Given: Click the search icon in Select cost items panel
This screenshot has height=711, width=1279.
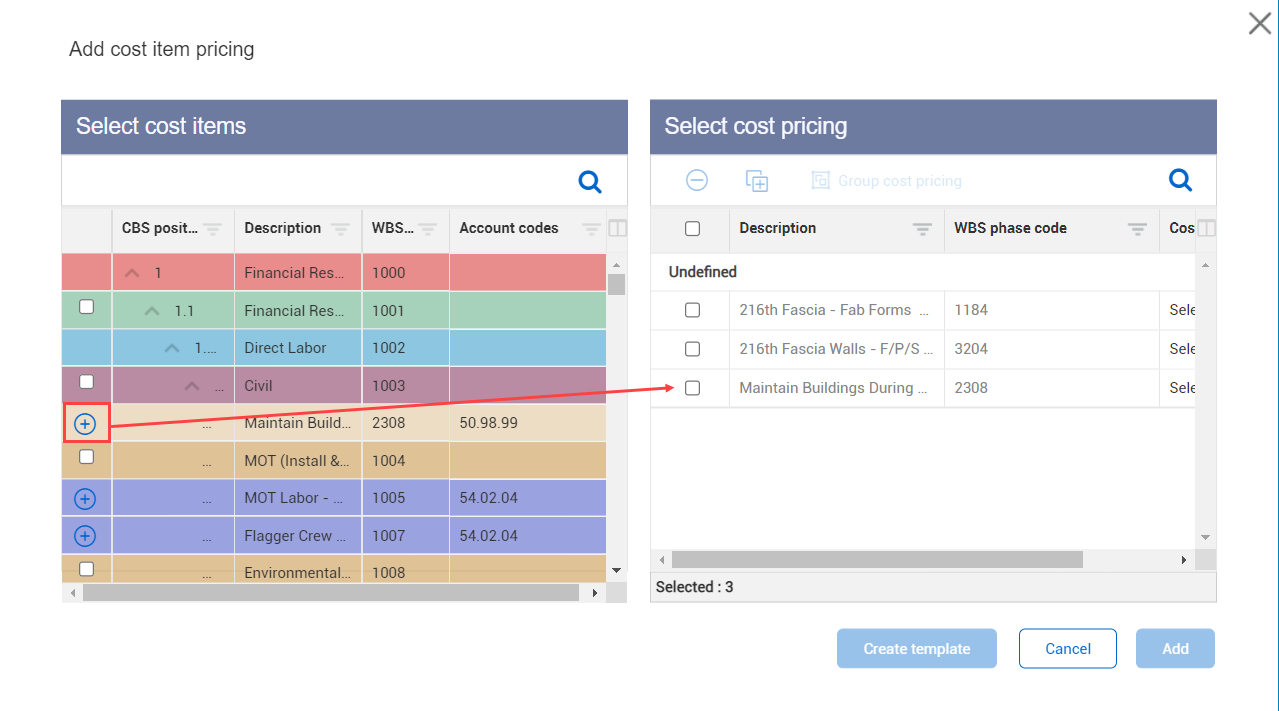Looking at the screenshot, I should (x=589, y=181).
